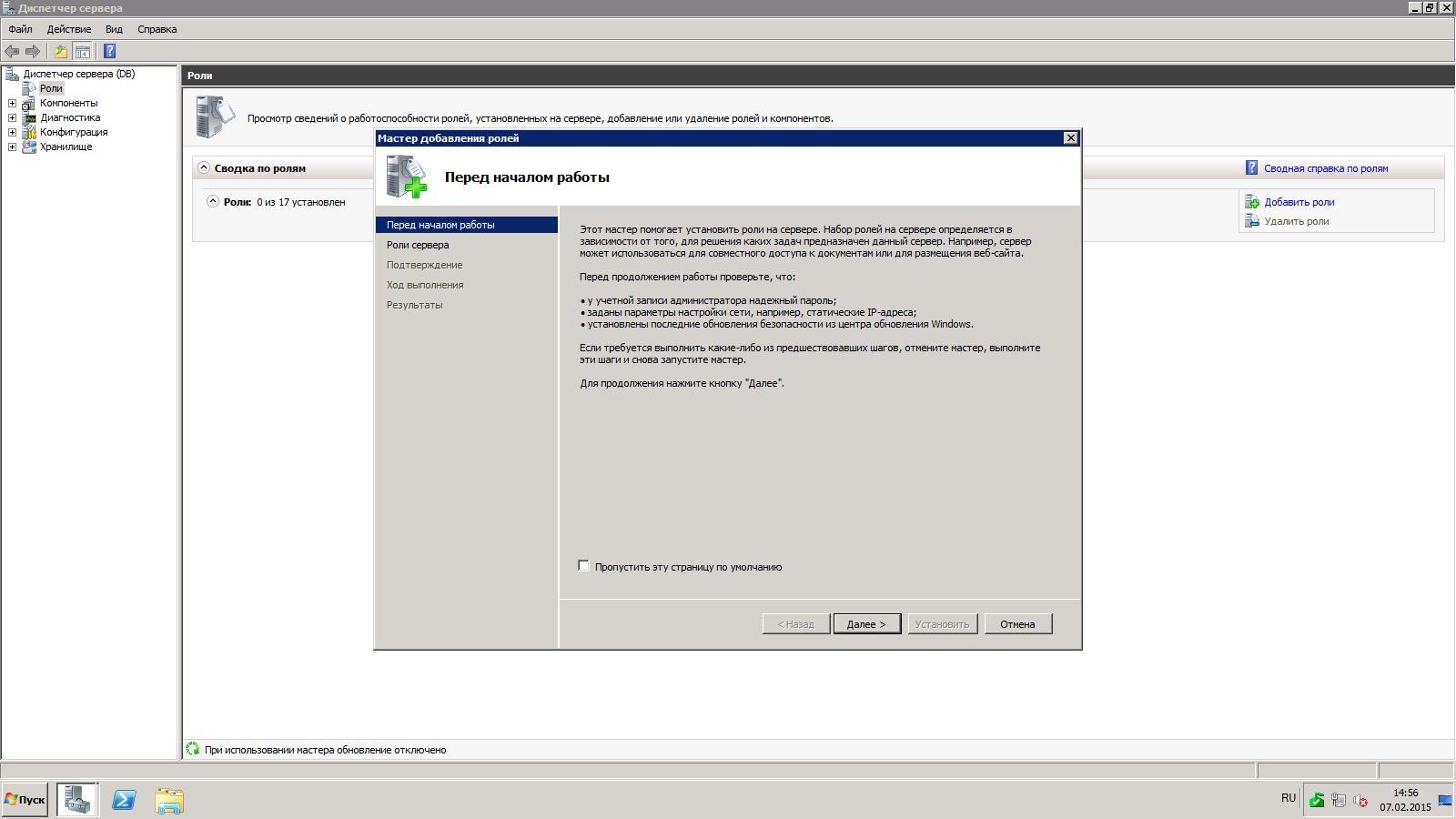Screen dimensions: 1456x819
Task: Click the Конфигурация tree icon
Action: tap(29, 132)
